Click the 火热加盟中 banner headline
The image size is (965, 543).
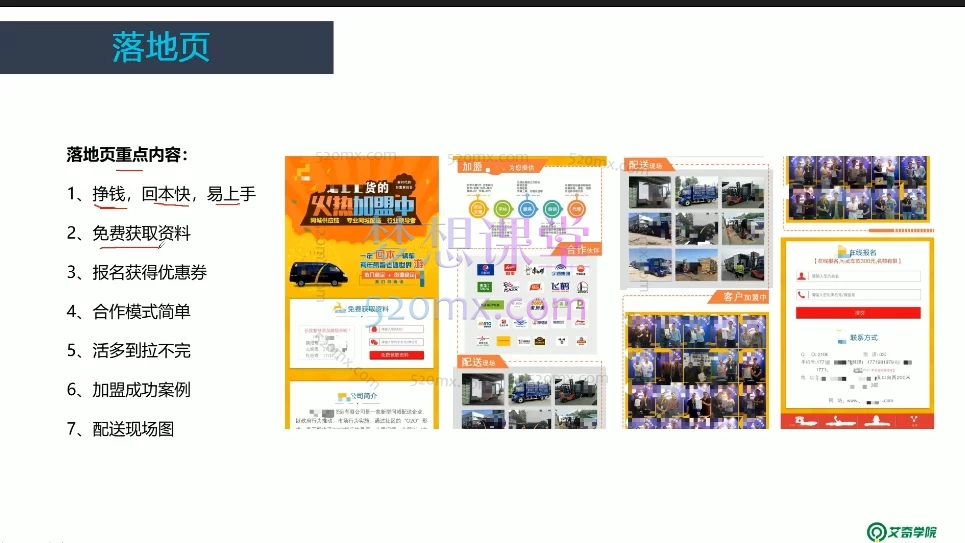tap(360, 212)
